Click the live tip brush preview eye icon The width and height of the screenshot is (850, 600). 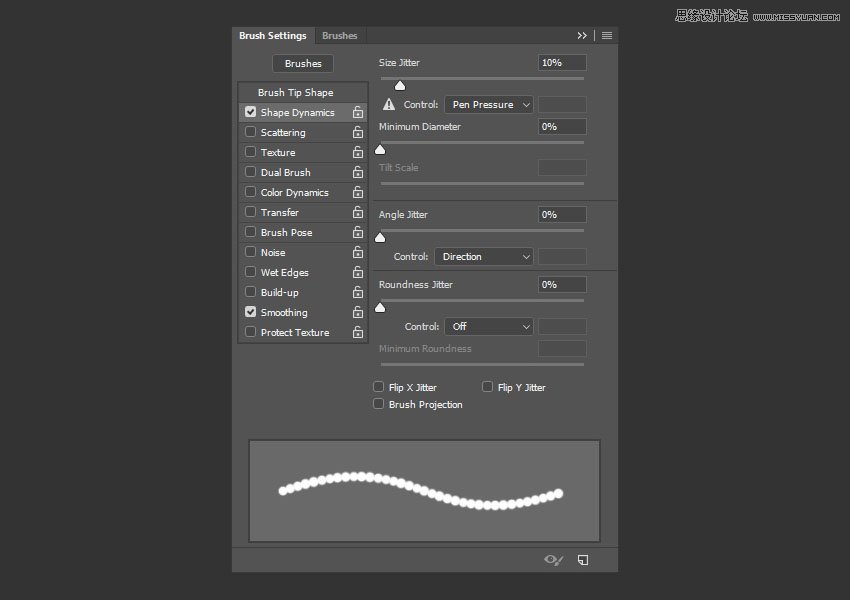[x=554, y=560]
